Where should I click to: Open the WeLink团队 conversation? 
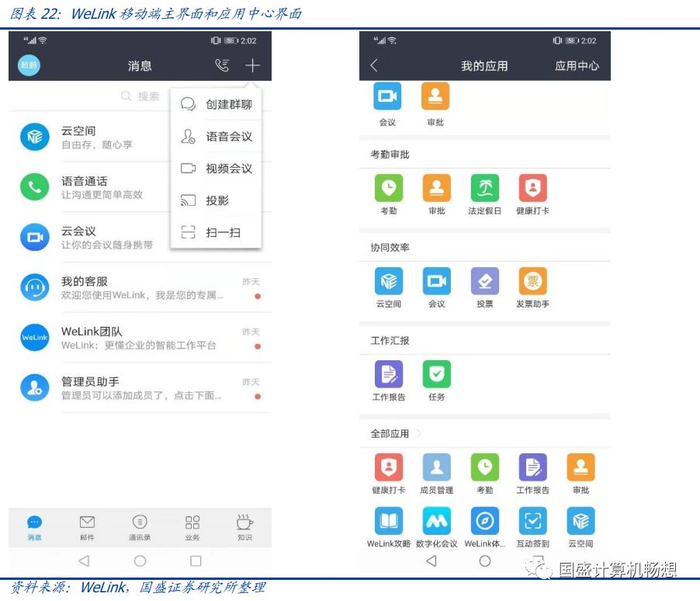click(x=140, y=338)
